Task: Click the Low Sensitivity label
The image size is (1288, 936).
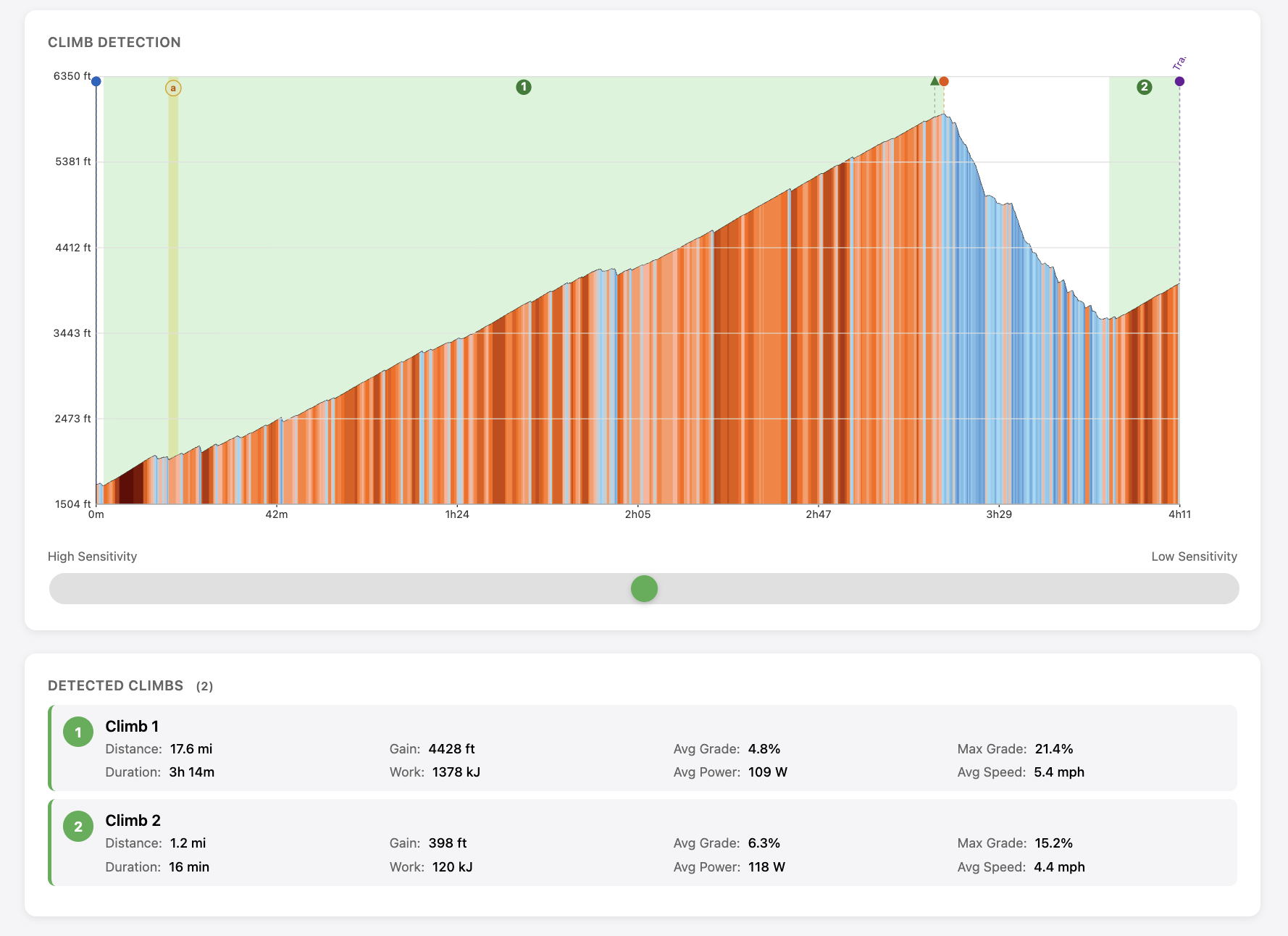Action: (1194, 556)
